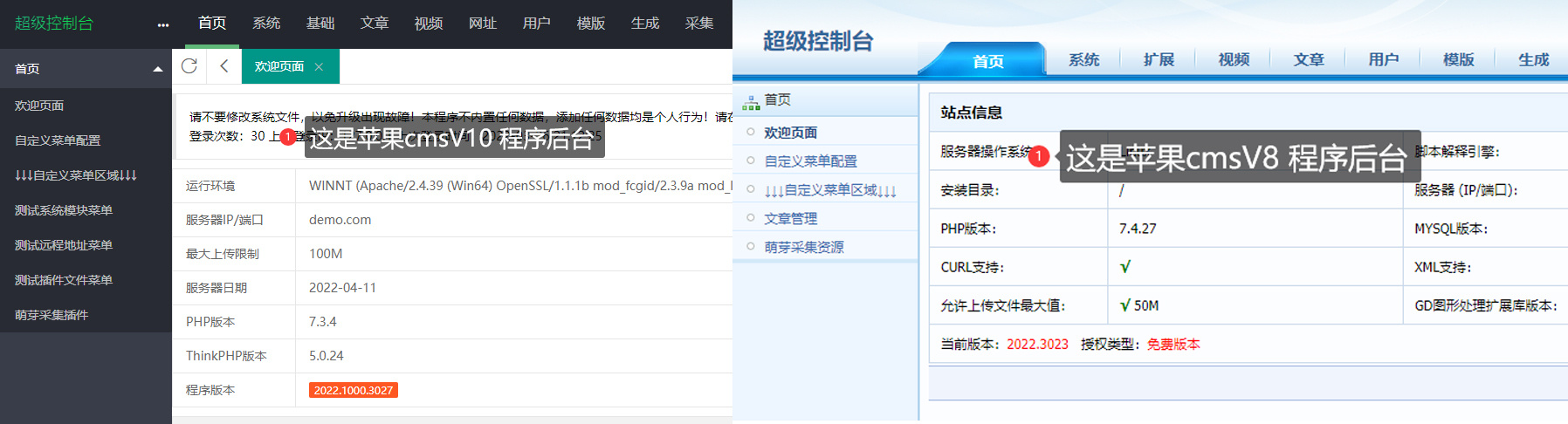Open 视频 in the dark top navigation bar
This screenshot has height=424, width=1568.
point(429,24)
